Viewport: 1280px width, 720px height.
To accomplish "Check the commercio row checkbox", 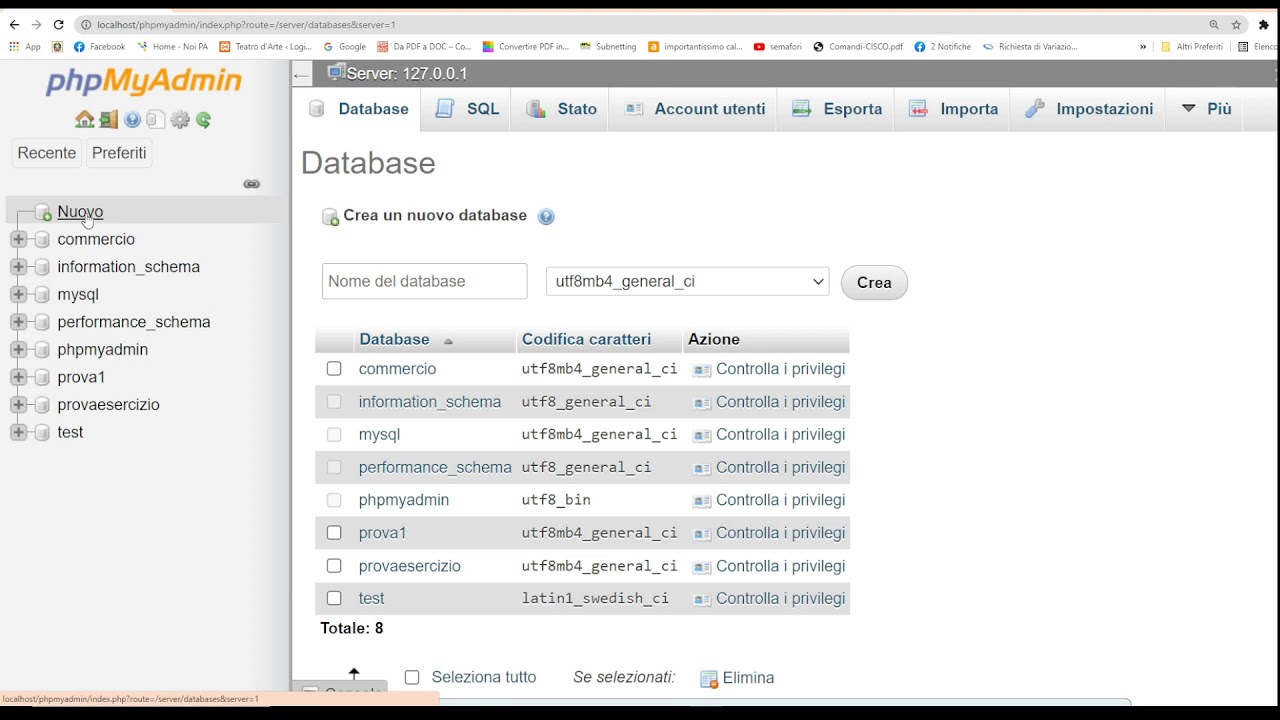I will pos(334,369).
